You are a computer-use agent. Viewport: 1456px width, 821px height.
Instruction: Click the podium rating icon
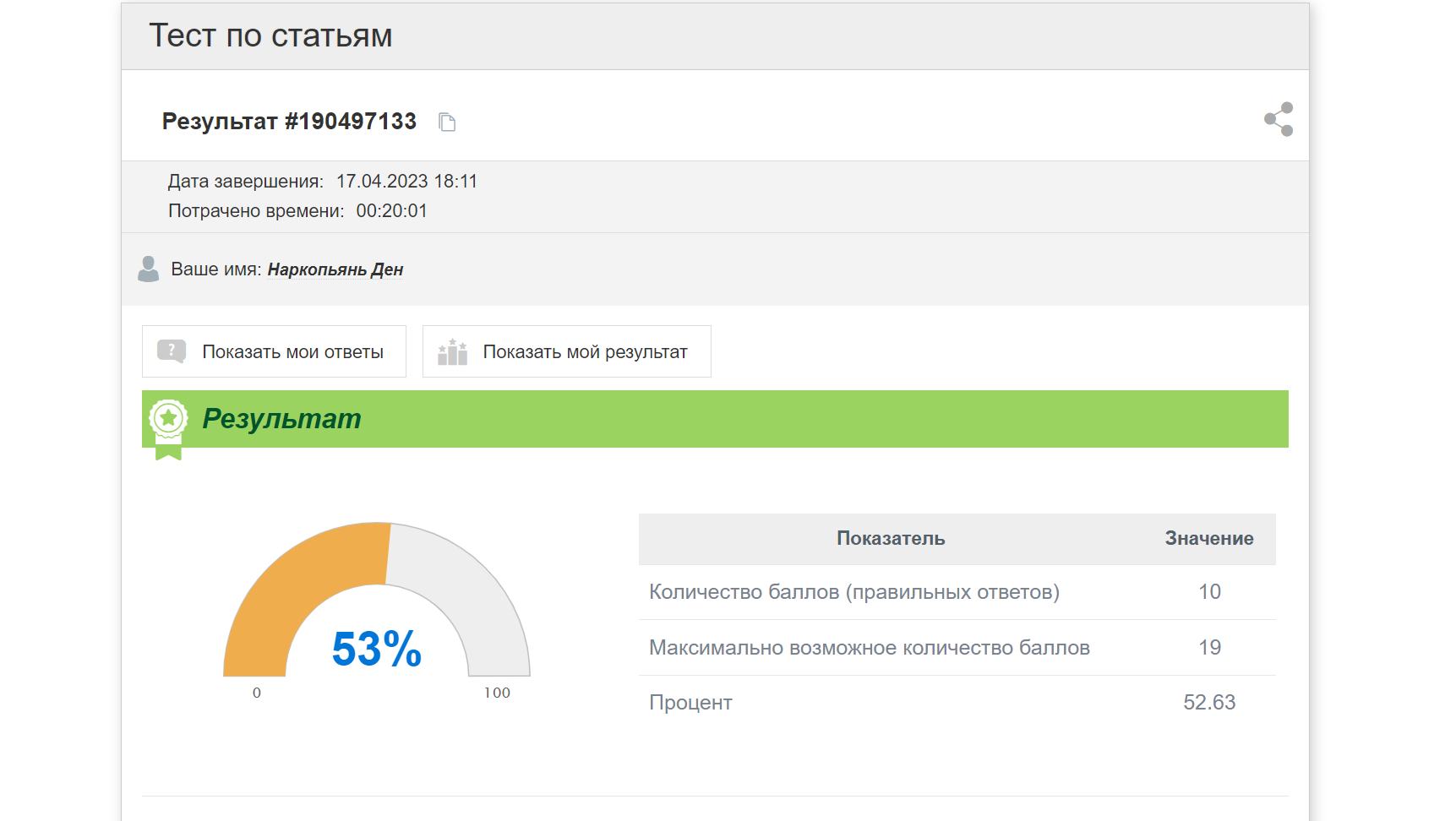tap(452, 351)
